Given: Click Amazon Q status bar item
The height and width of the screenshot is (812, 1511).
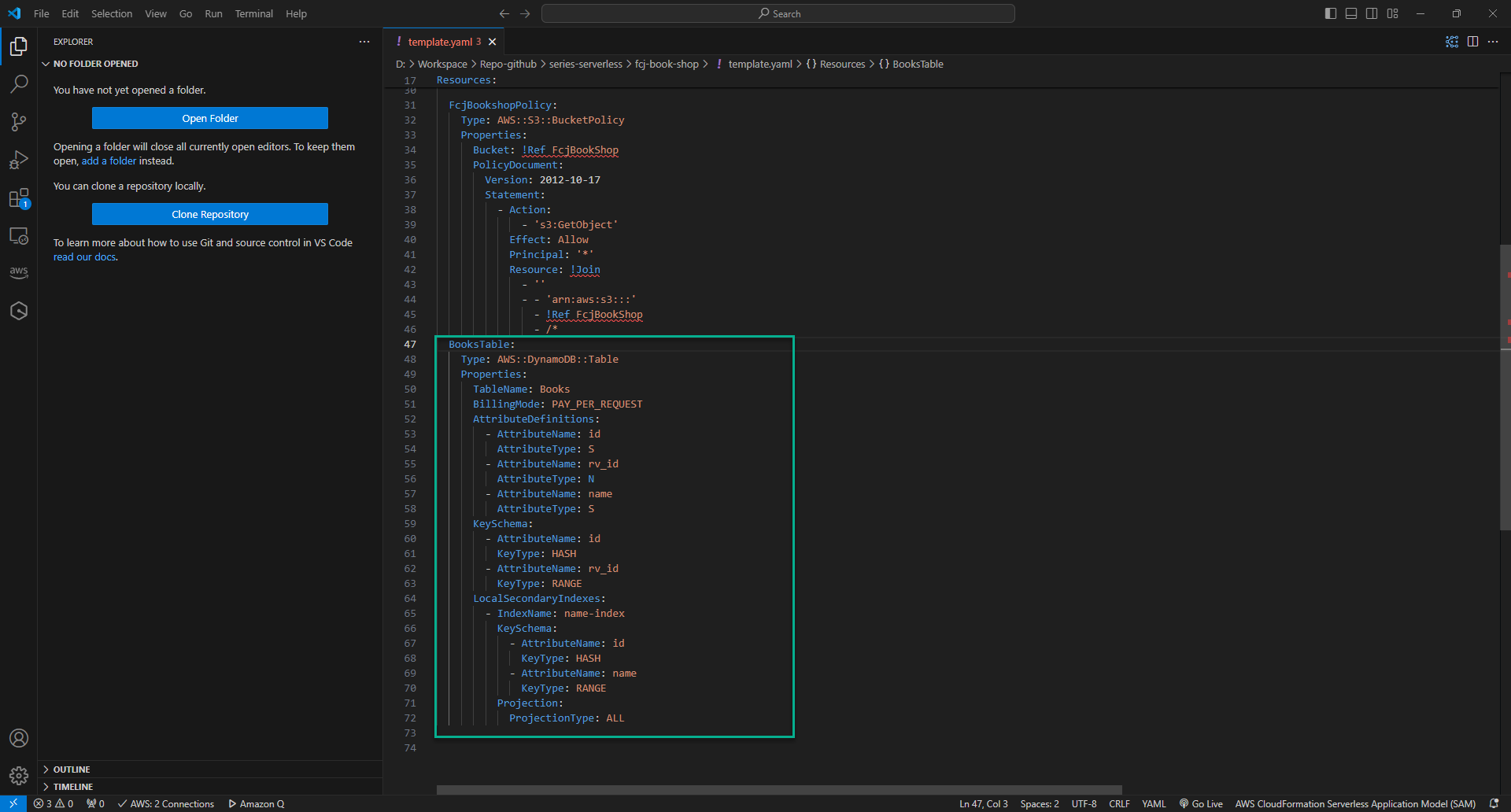Looking at the screenshot, I should (257, 803).
